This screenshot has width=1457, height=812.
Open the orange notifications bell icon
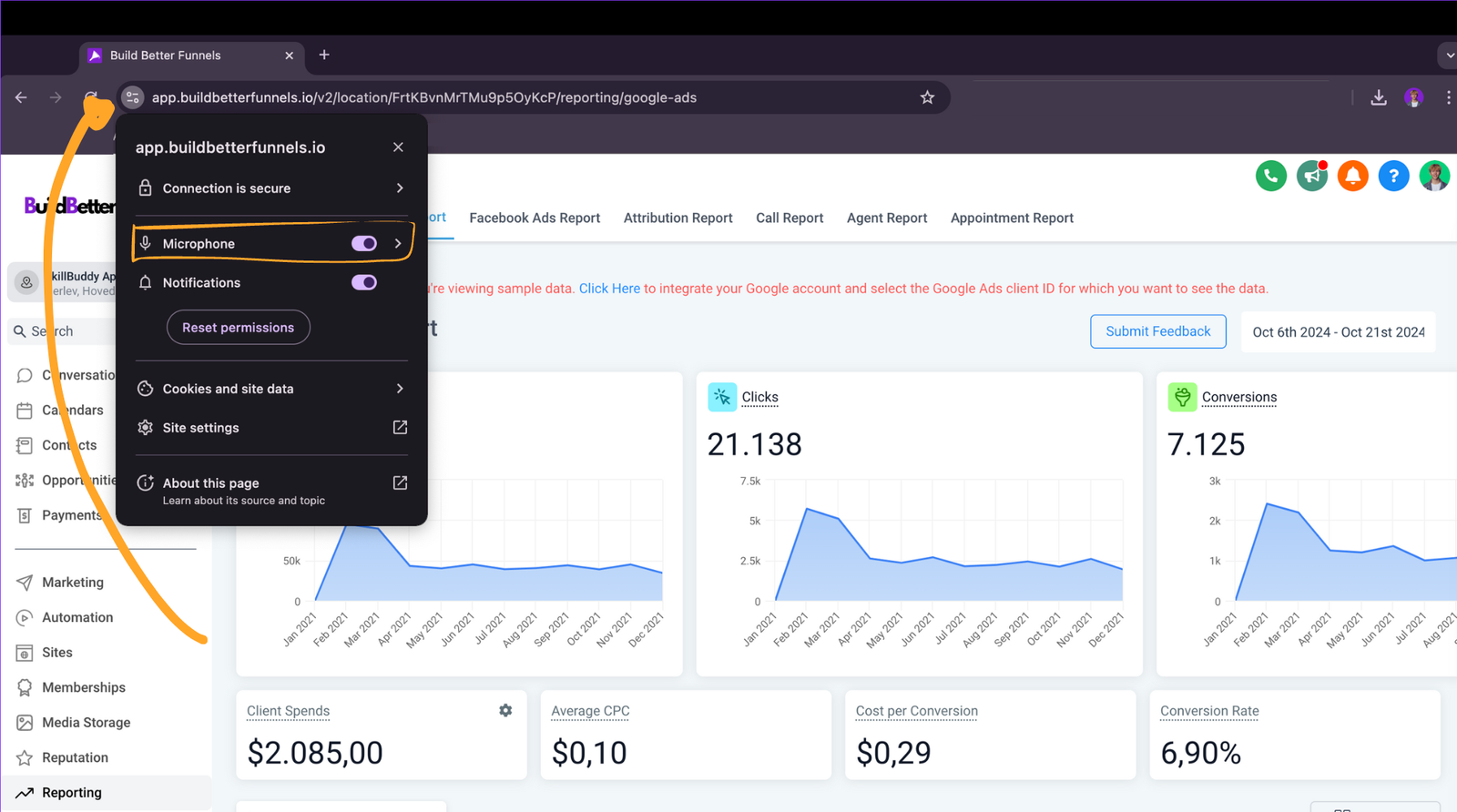click(1352, 176)
